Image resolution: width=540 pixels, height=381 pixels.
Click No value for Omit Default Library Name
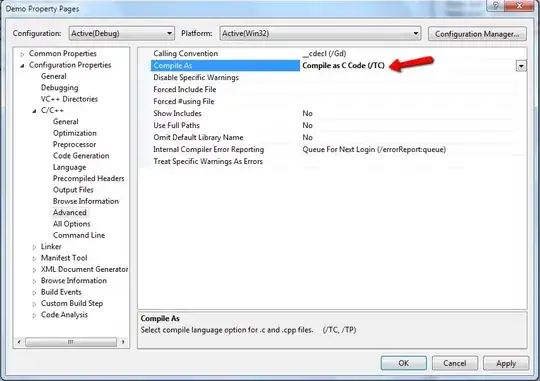pos(308,137)
